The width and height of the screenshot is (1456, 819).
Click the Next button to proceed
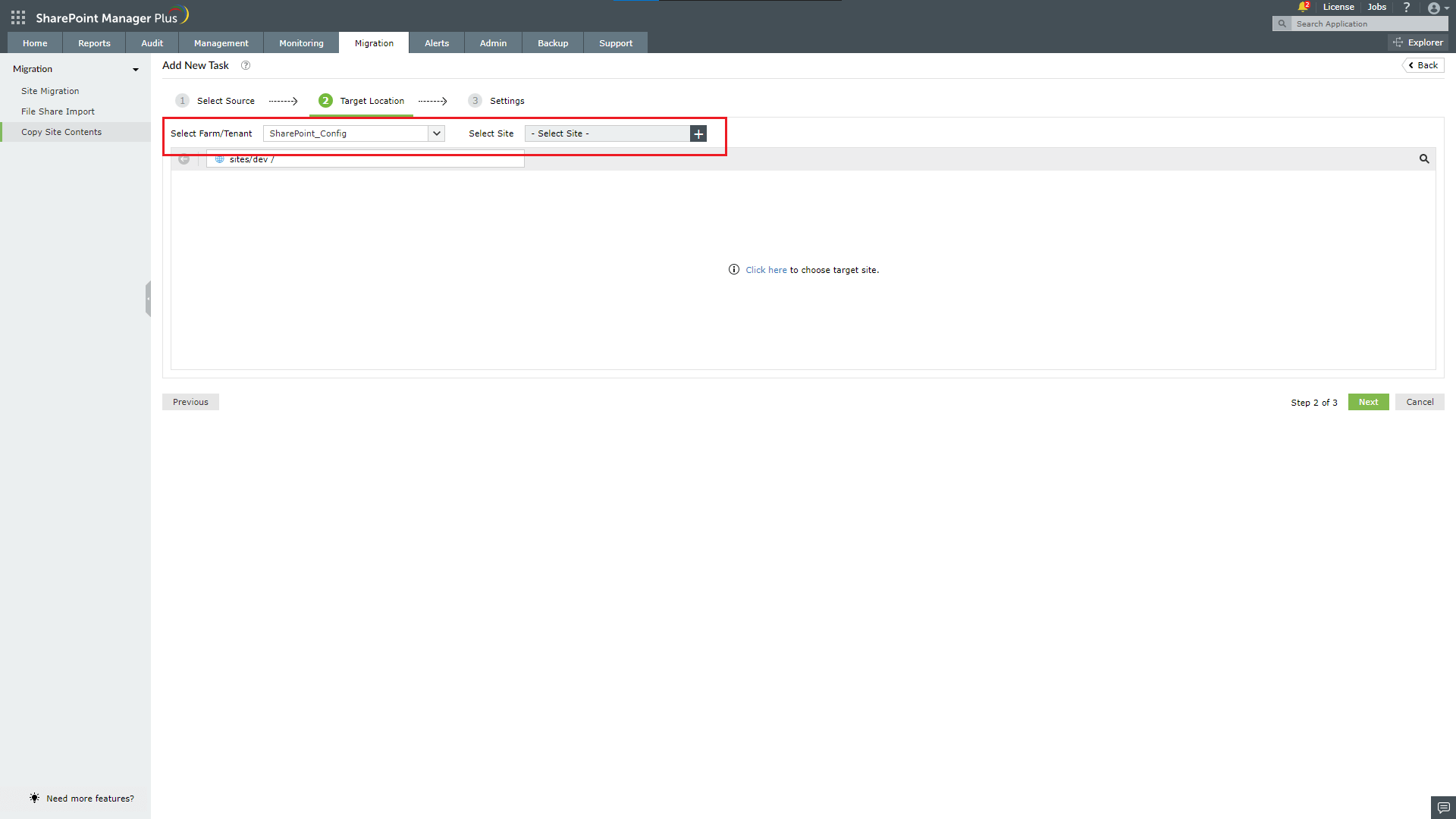pyautogui.click(x=1368, y=401)
